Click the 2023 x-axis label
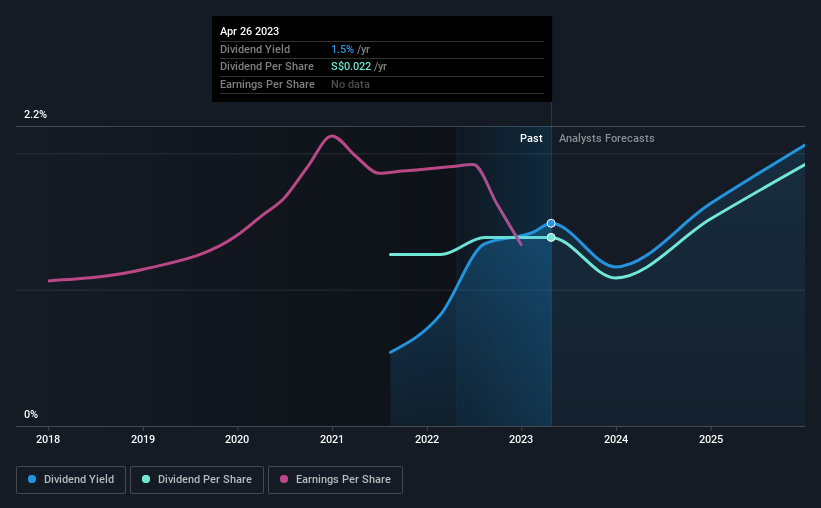 coord(521,439)
